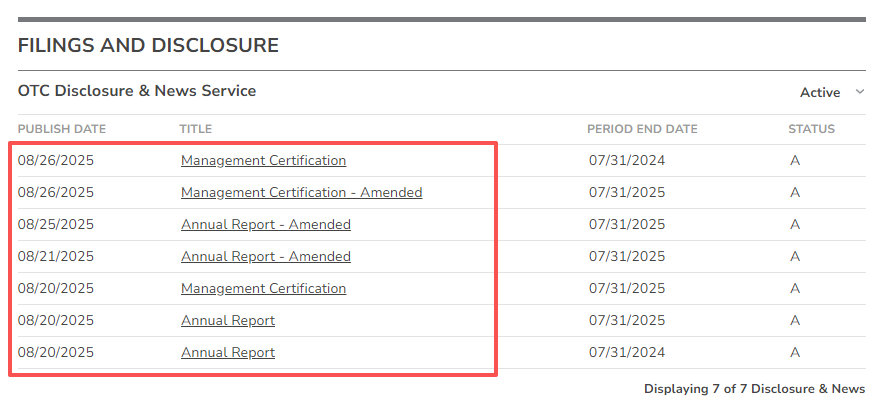Image resolution: width=884 pixels, height=414 pixels.
Task: Expand the Active filter chevron arrow
Action: point(859,92)
